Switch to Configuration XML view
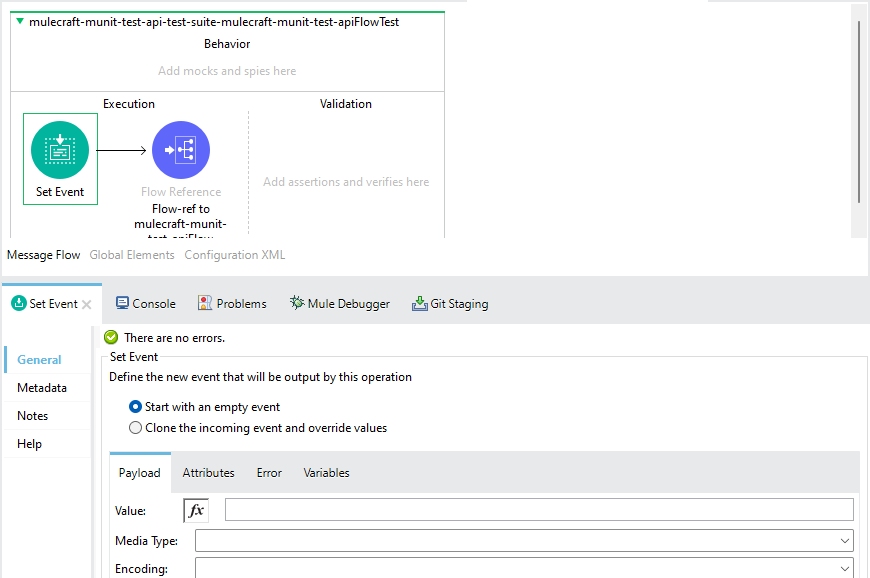This screenshot has height=578, width=870. [x=234, y=255]
